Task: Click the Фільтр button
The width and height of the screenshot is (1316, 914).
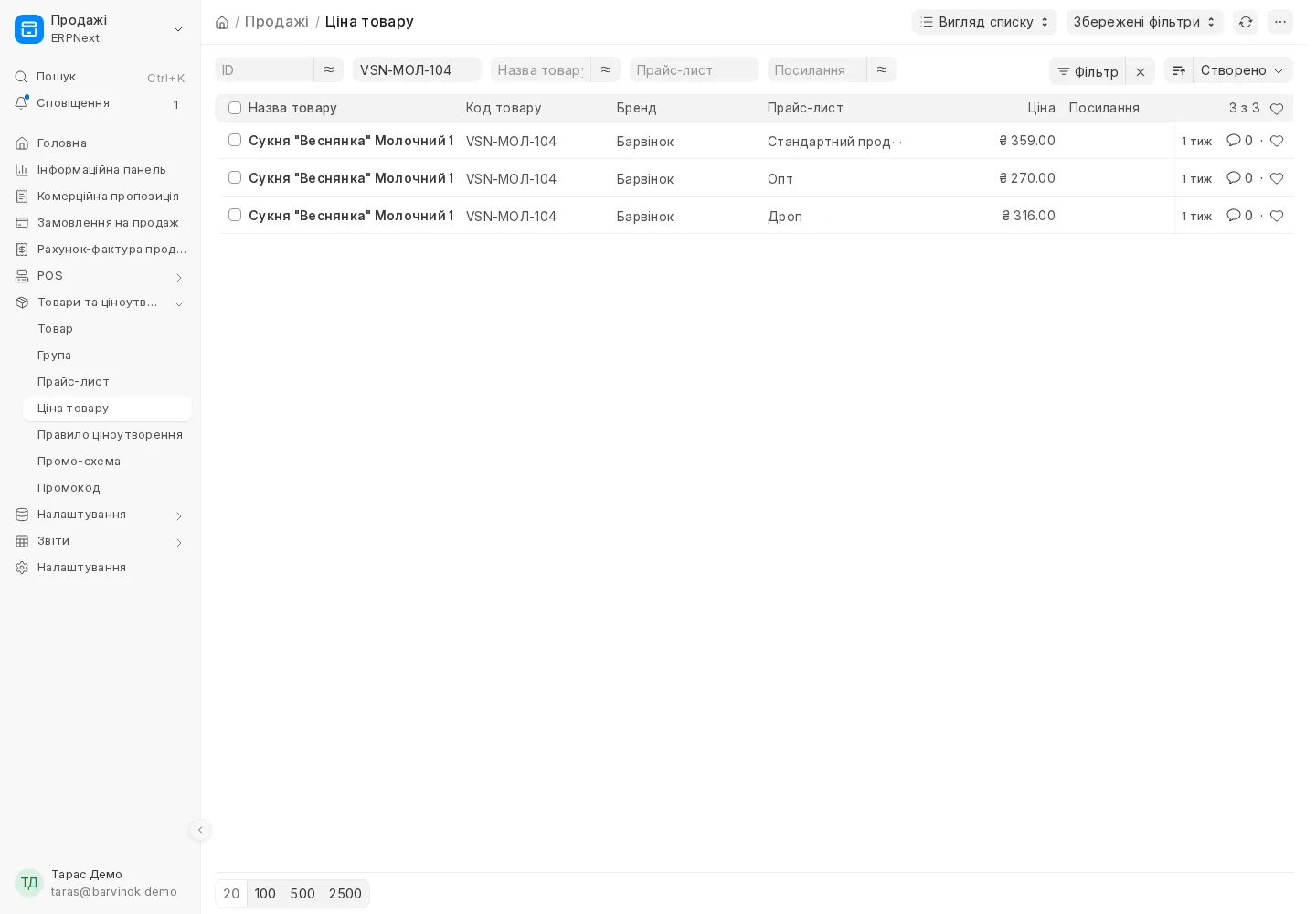Action: click(x=1088, y=71)
